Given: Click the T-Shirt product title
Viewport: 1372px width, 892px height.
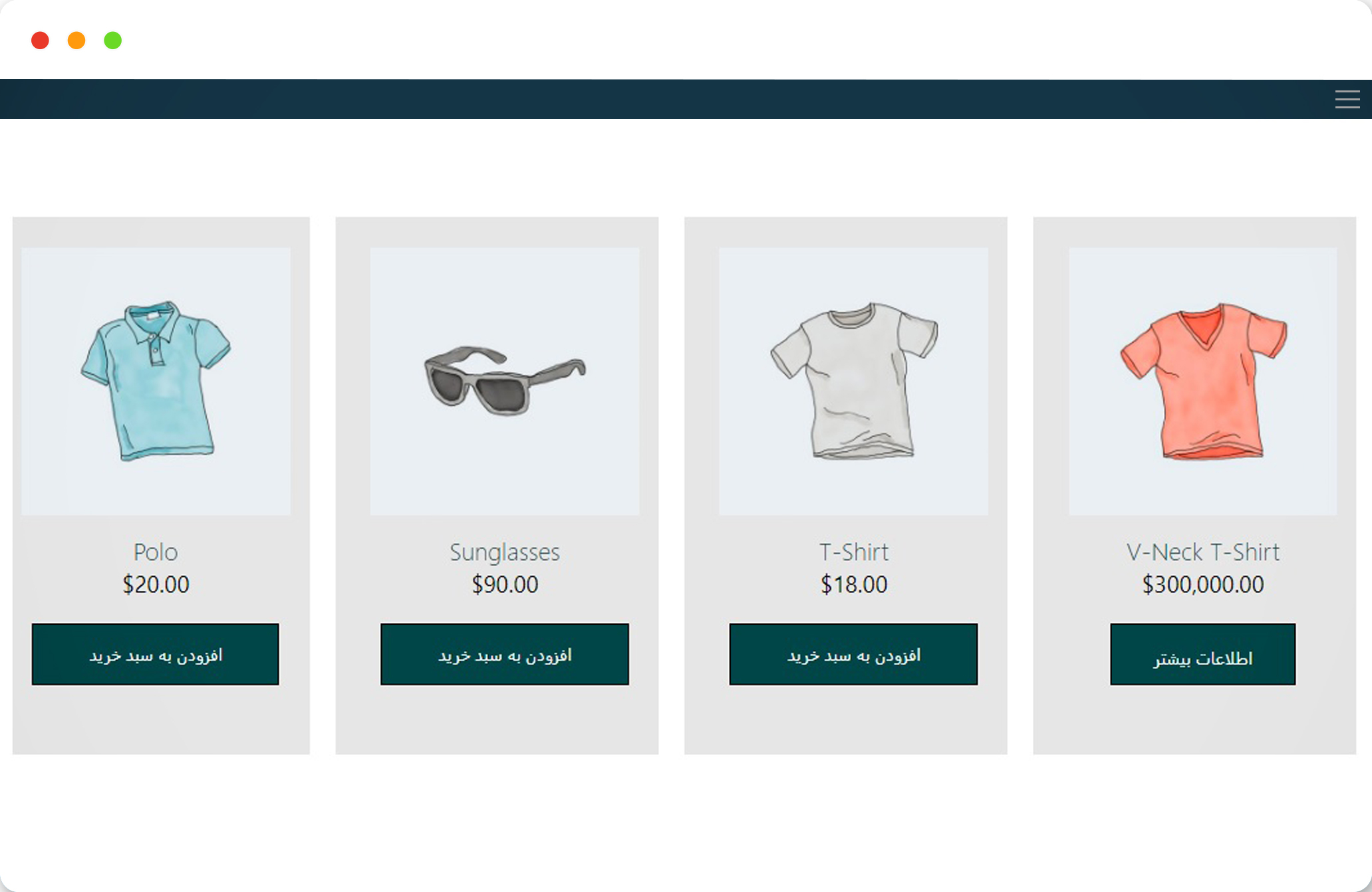Looking at the screenshot, I should (853, 552).
